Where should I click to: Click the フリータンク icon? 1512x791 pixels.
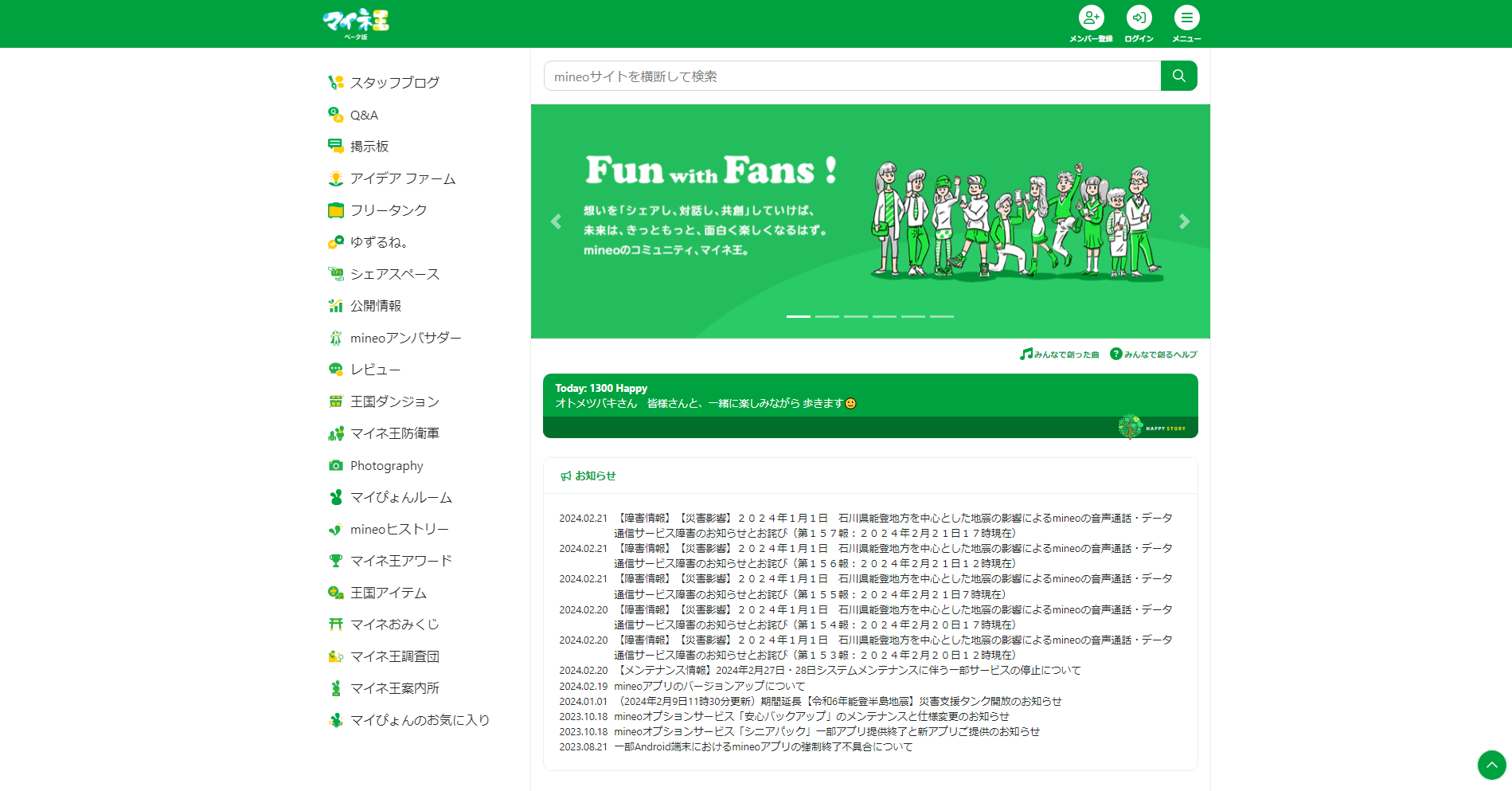point(336,210)
